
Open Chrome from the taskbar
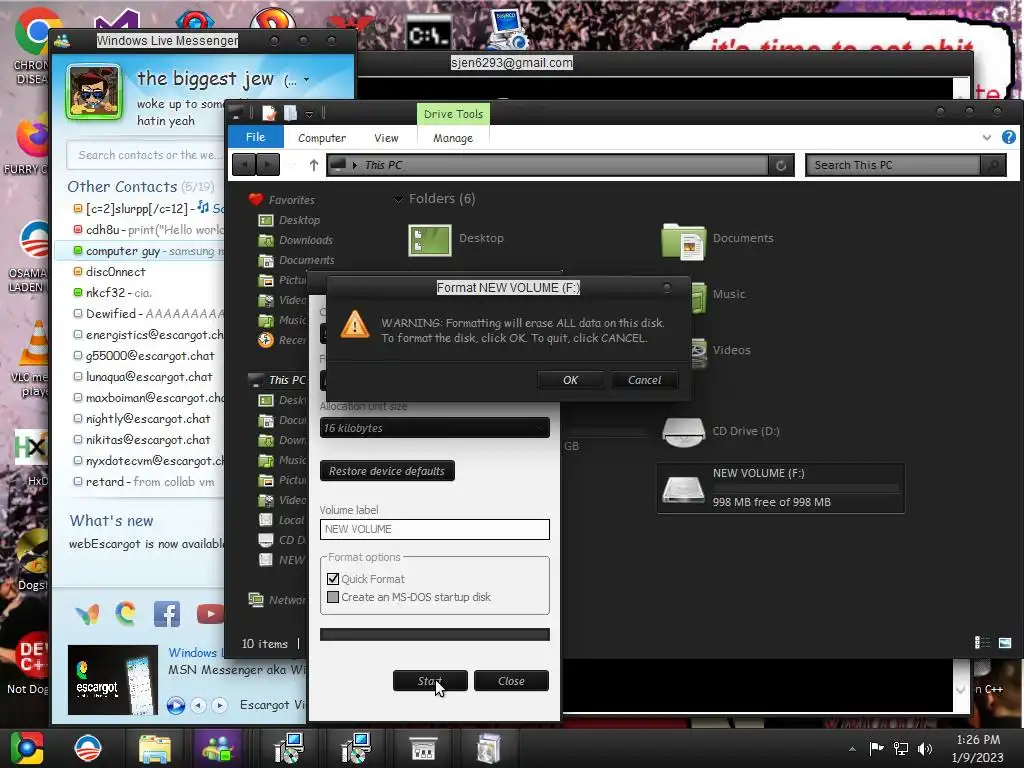pyautogui.click(x=27, y=748)
